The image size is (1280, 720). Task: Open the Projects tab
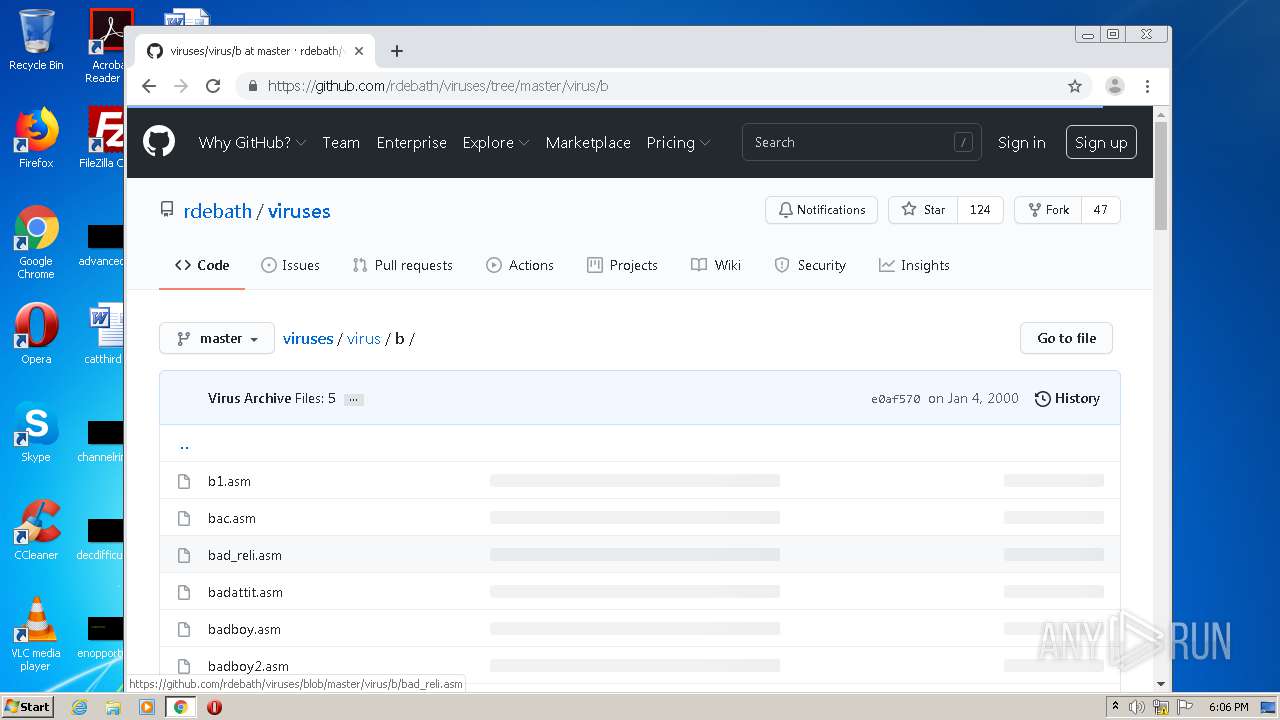tap(622, 265)
